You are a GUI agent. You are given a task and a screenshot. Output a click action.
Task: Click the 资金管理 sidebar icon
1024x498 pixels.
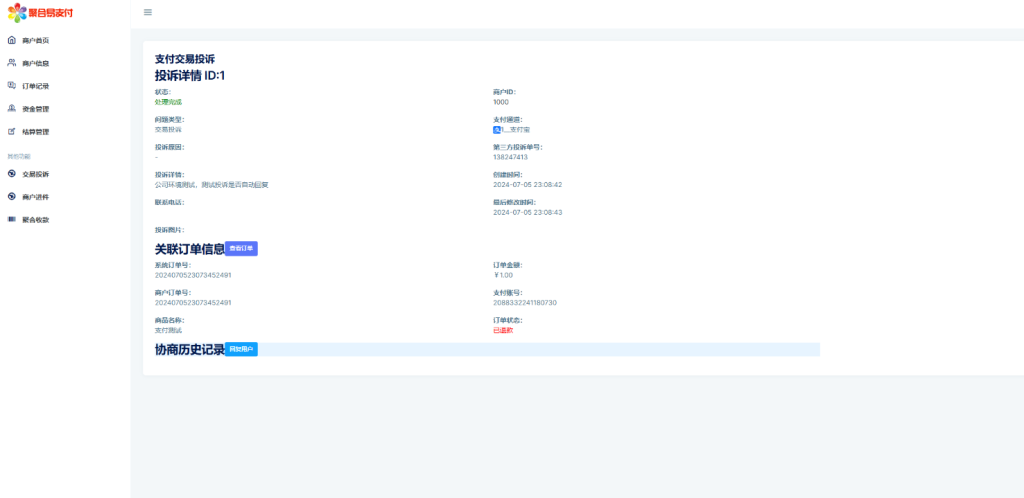click(12, 108)
